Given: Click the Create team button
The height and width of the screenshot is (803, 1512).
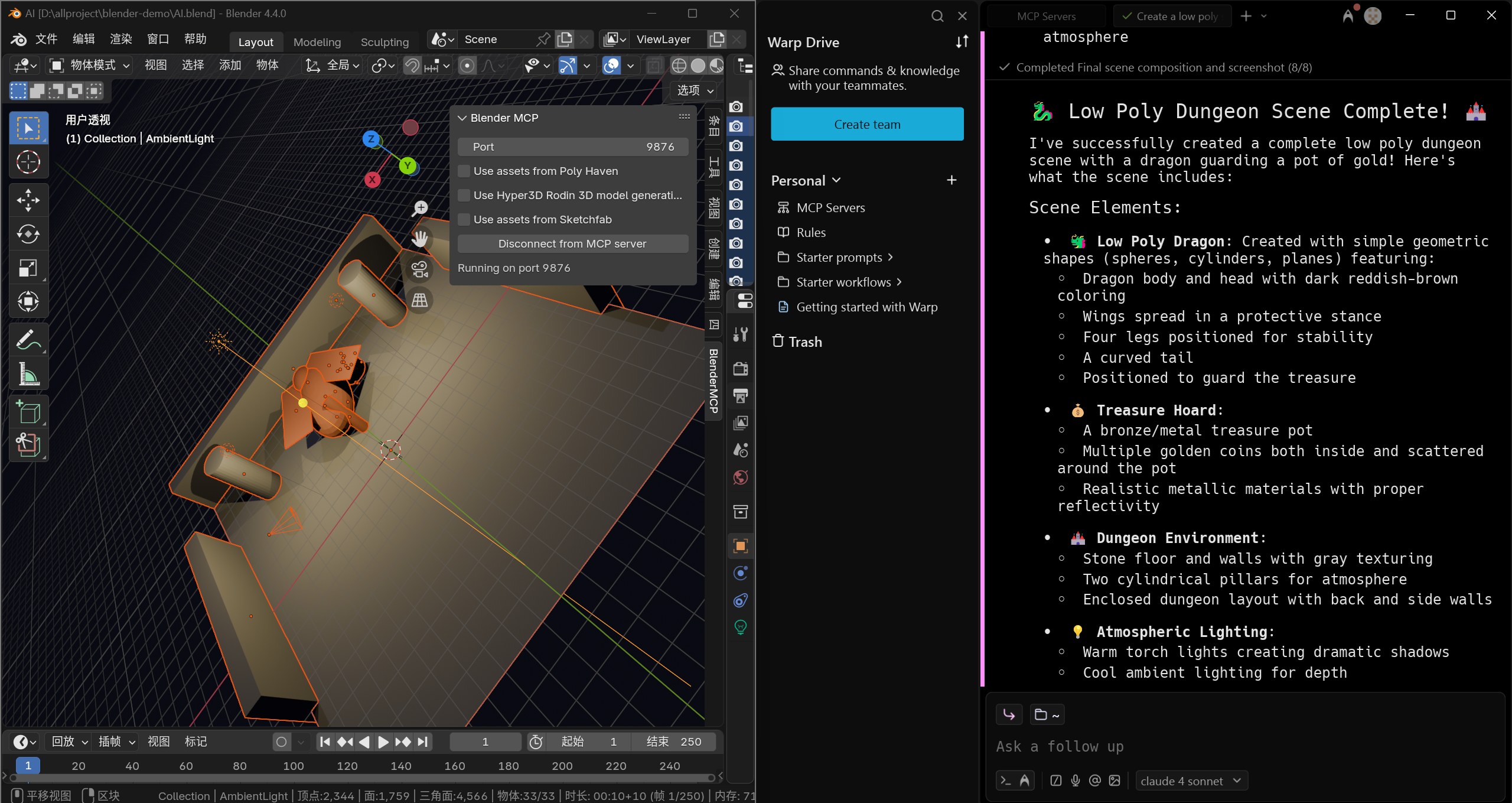Looking at the screenshot, I should 867,124.
